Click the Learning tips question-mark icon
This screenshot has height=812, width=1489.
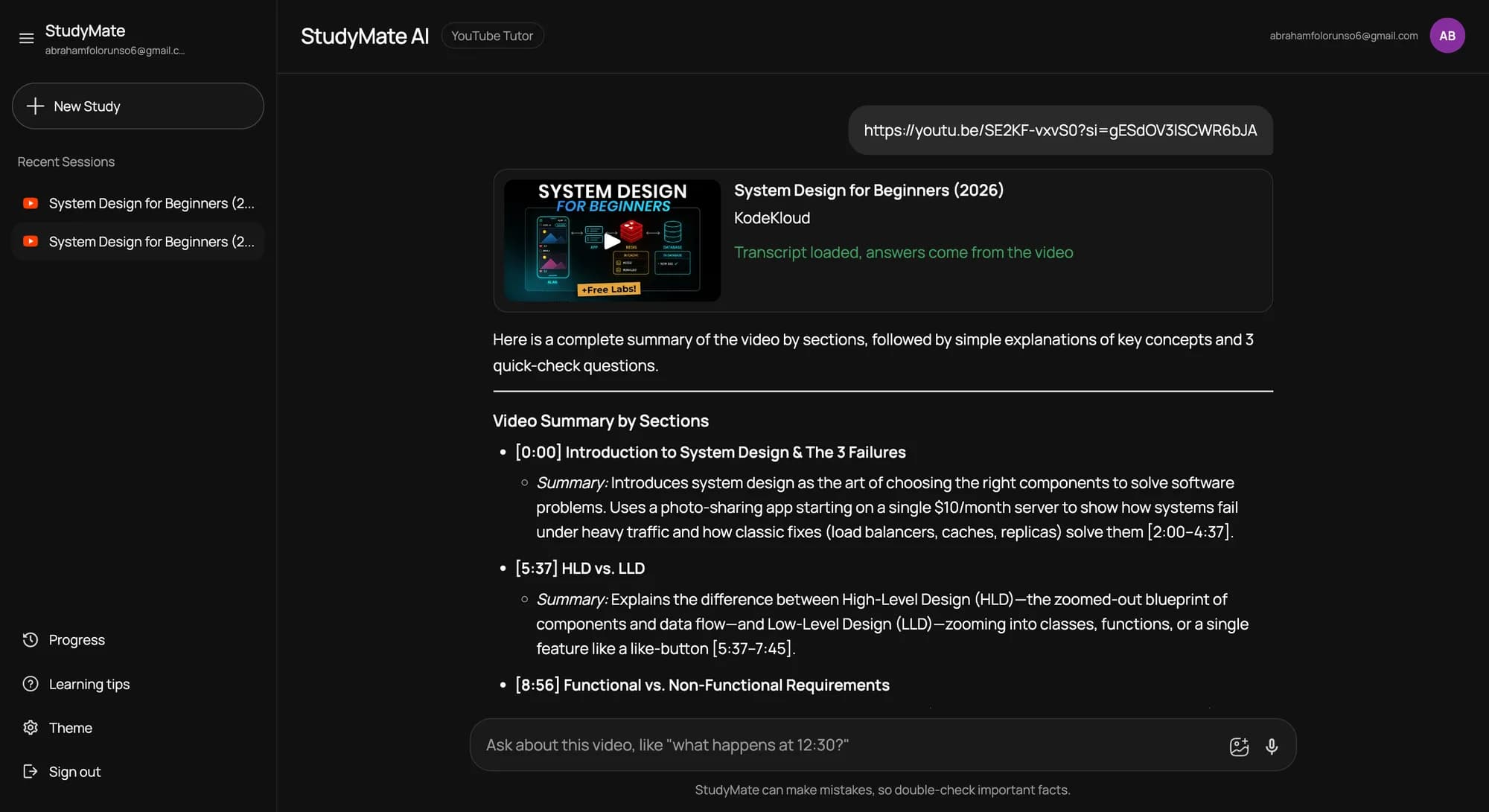pos(30,683)
